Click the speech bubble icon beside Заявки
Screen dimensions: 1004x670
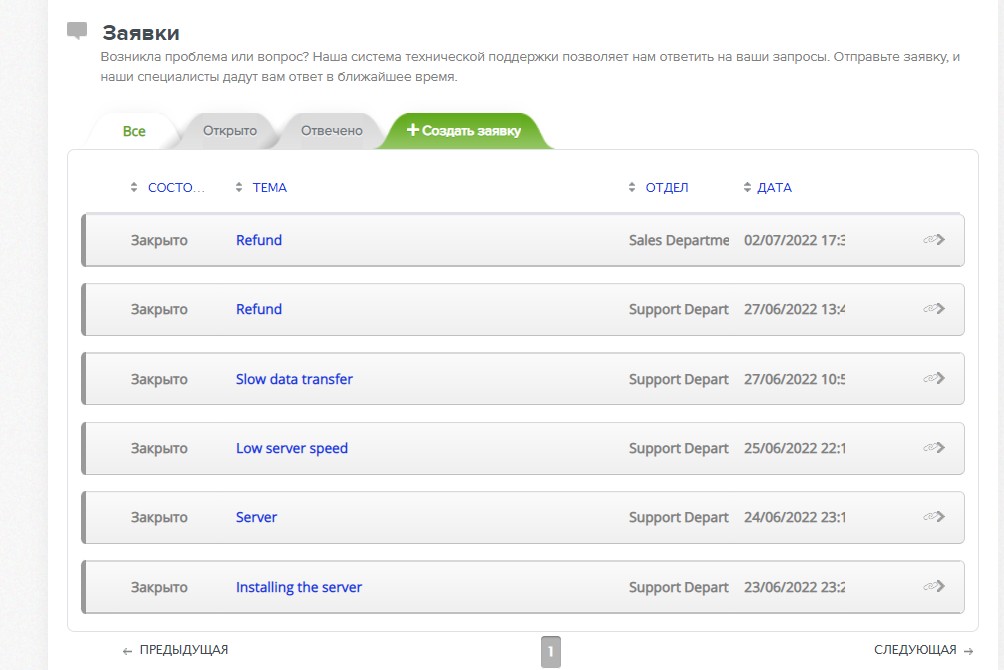pyautogui.click(x=77, y=30)
